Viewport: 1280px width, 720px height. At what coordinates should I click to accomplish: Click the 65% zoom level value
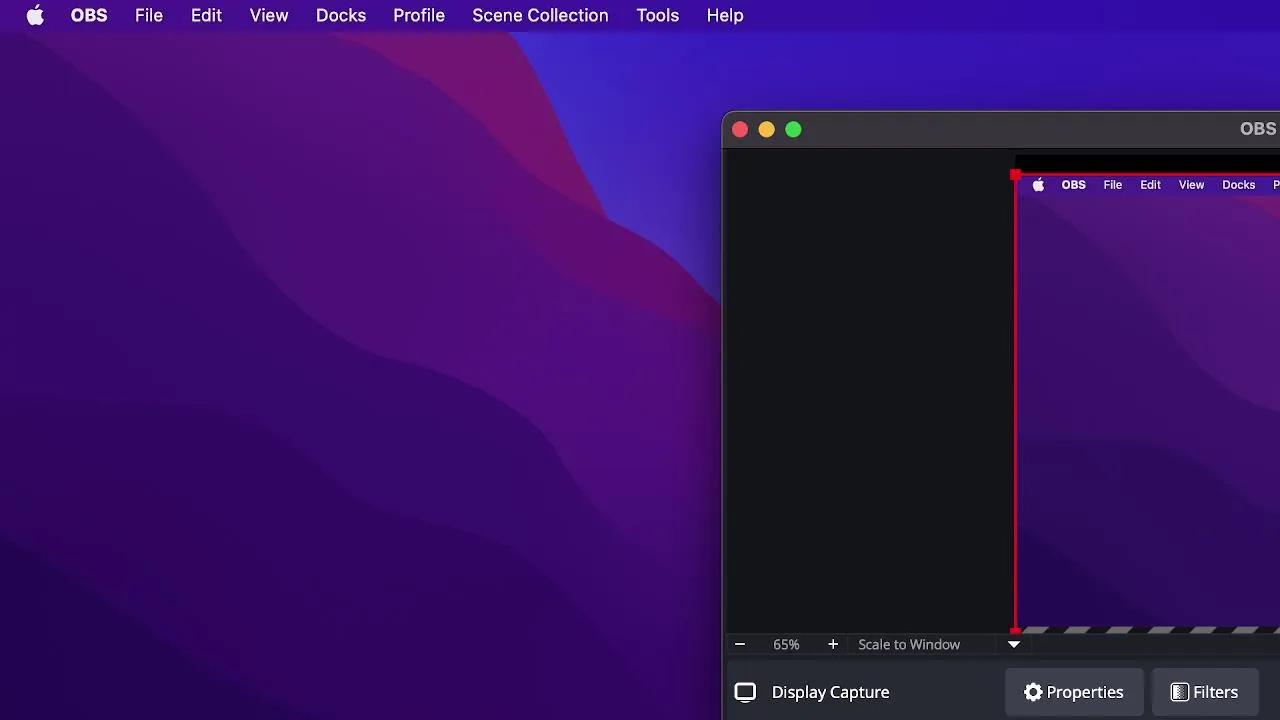point(786,644)
